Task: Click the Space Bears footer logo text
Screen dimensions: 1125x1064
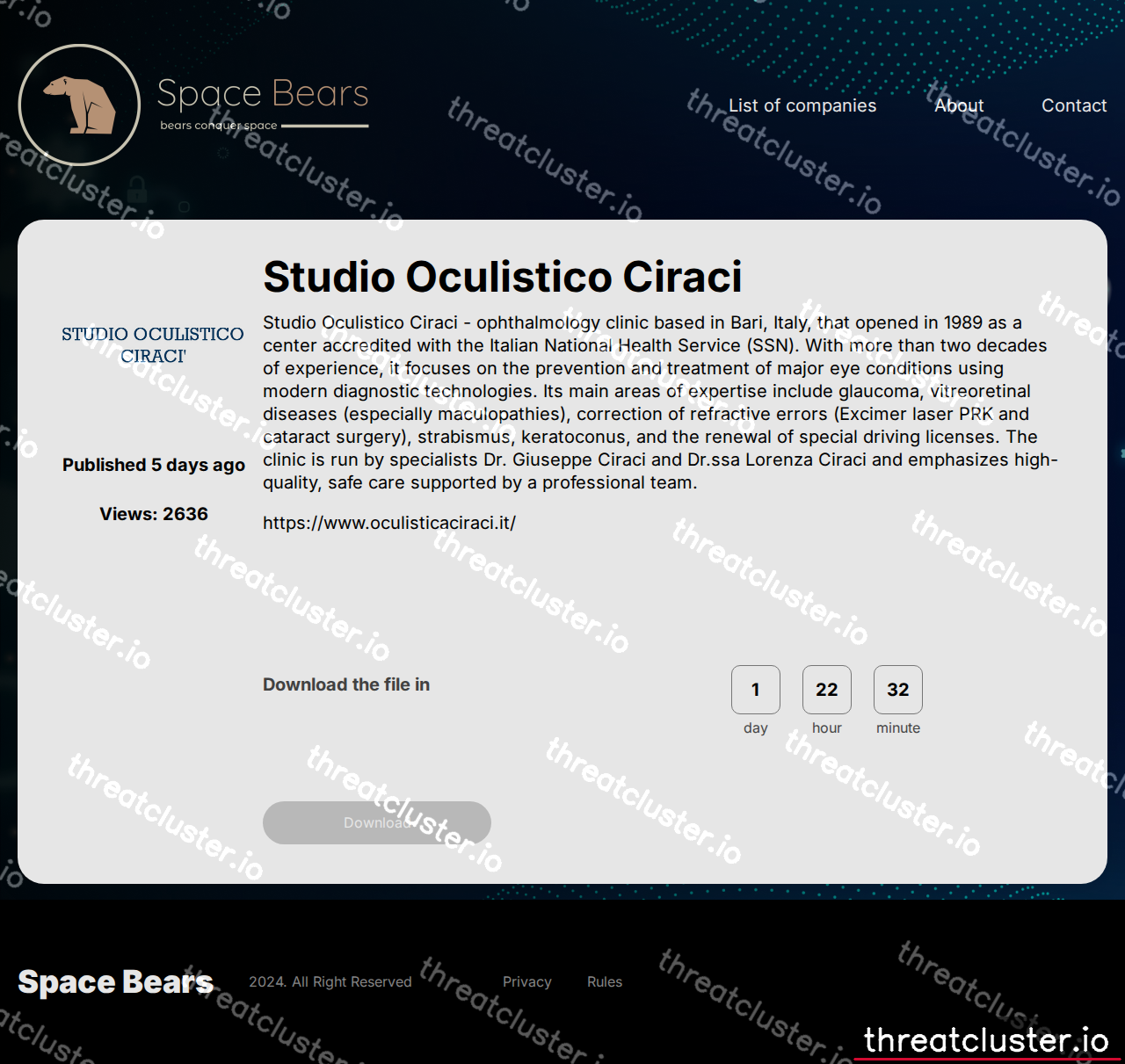Action: [115, 981]
